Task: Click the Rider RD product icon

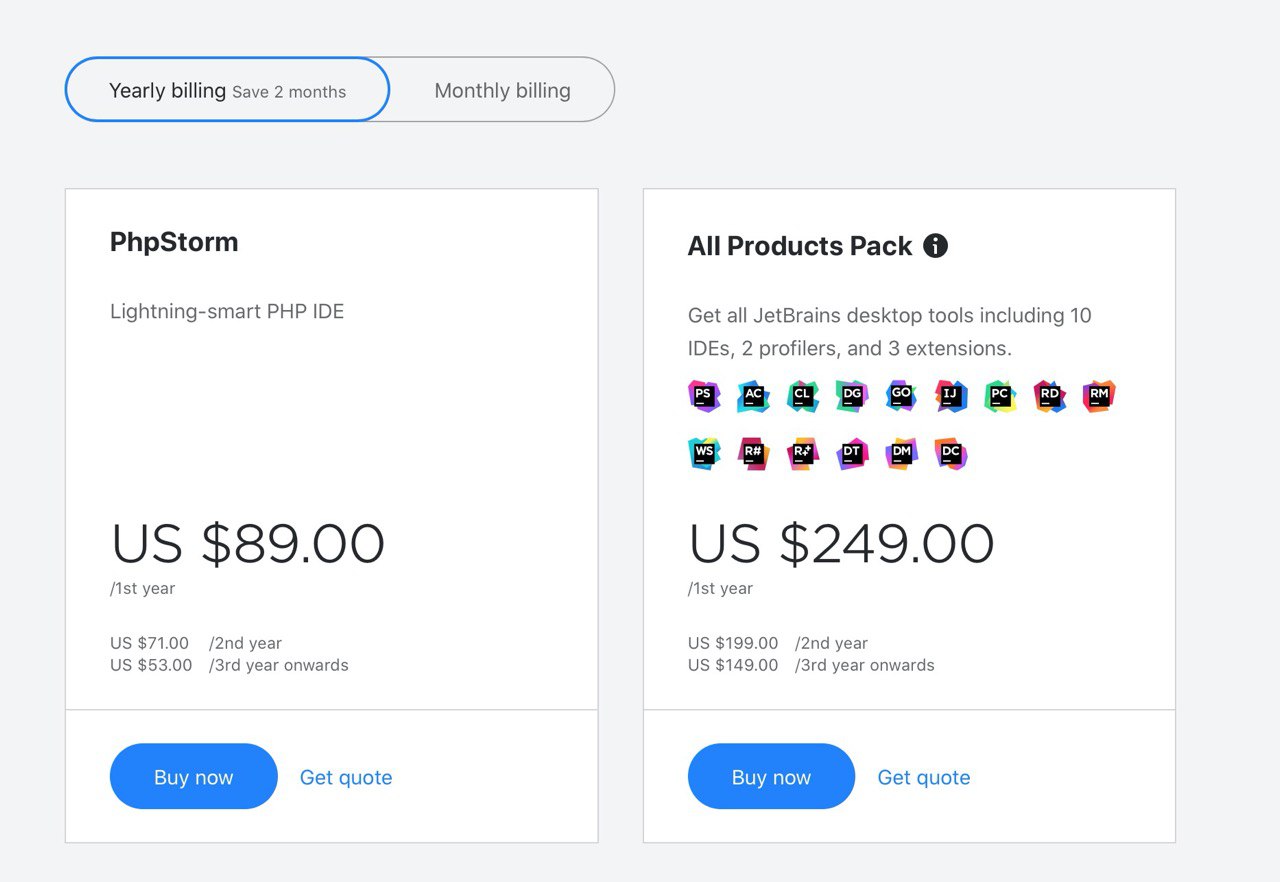Action: coord(1049,396)
